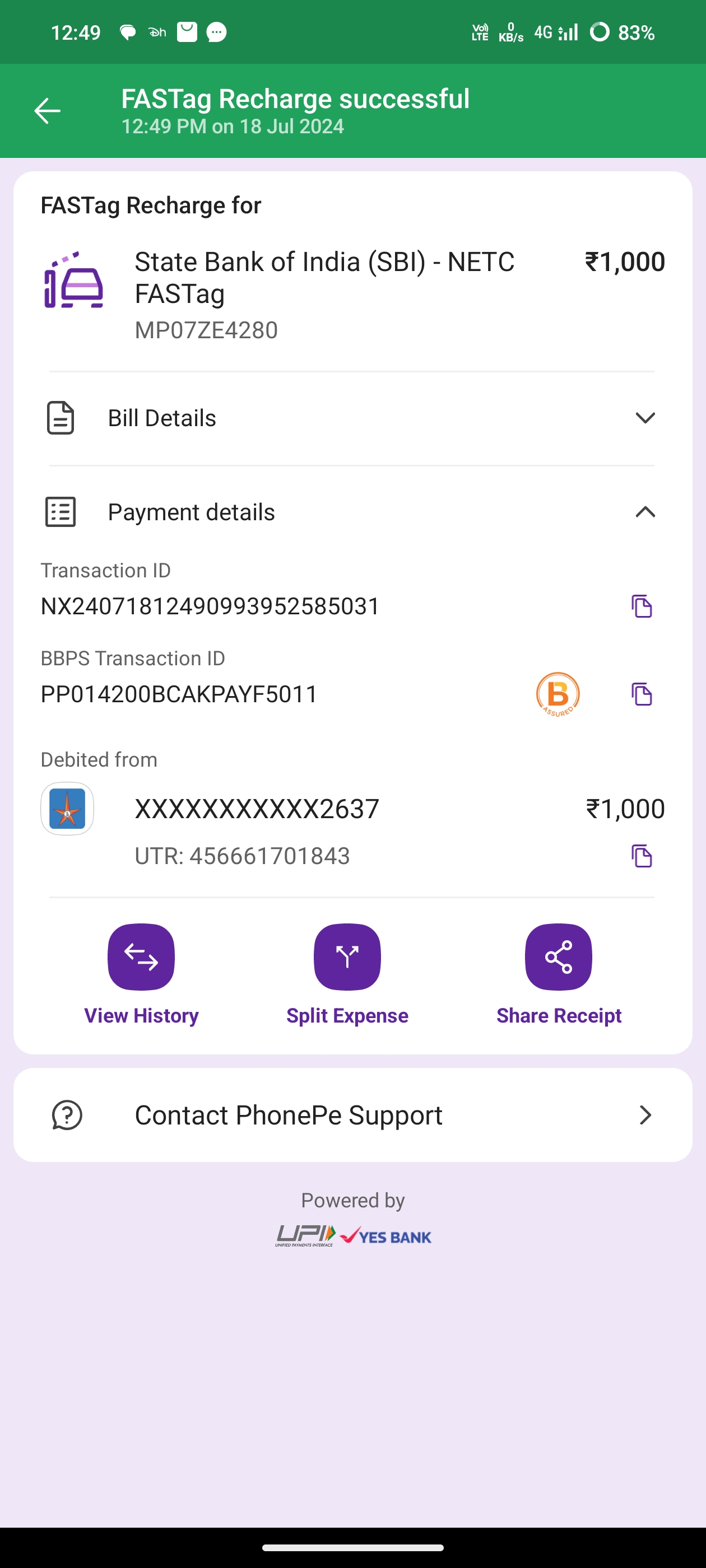Image resolution: width=706 pixels, height=1568 pixels.
Task: Tap the Share Receipt icon
Action: pyautogui.click(x=559, y=957)
